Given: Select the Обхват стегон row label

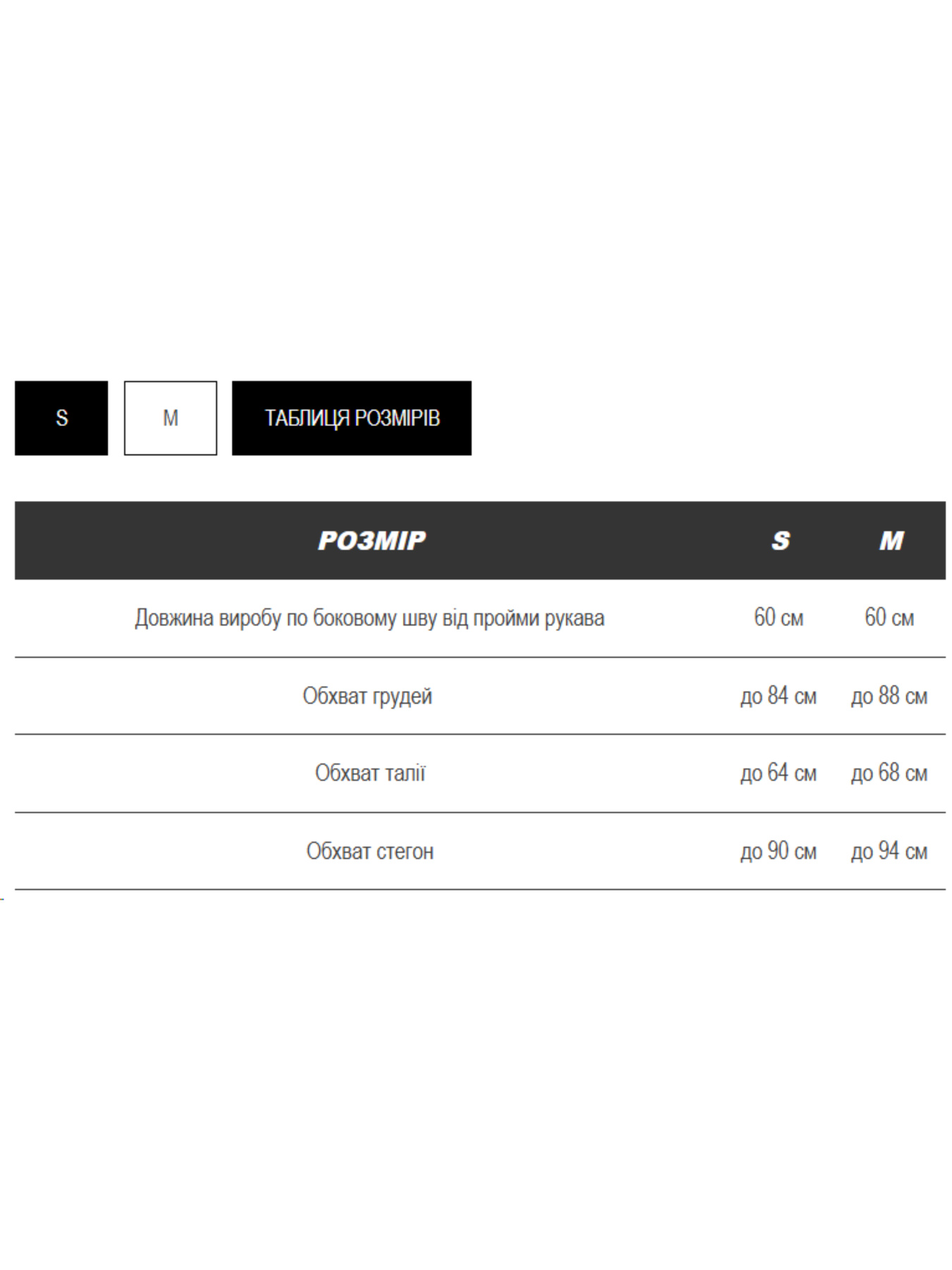Looking at the screenshot, I should 370,852.
